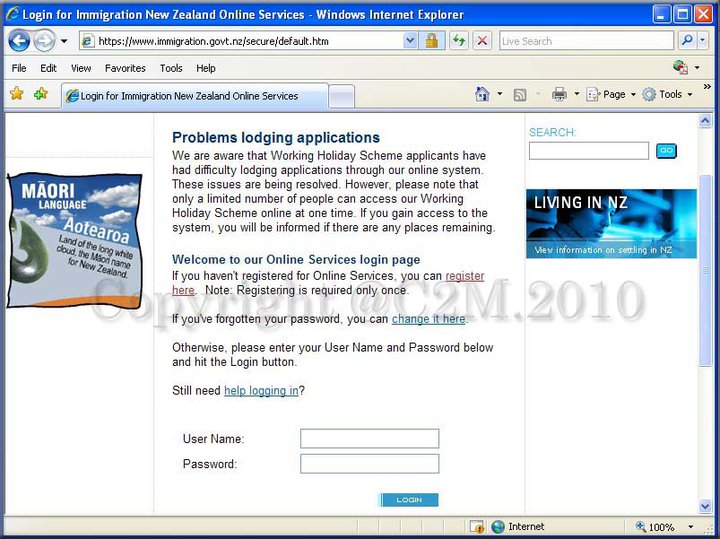720x539 pixels.
Task: Click the Home icon in command bar
Action: (483, 94)
